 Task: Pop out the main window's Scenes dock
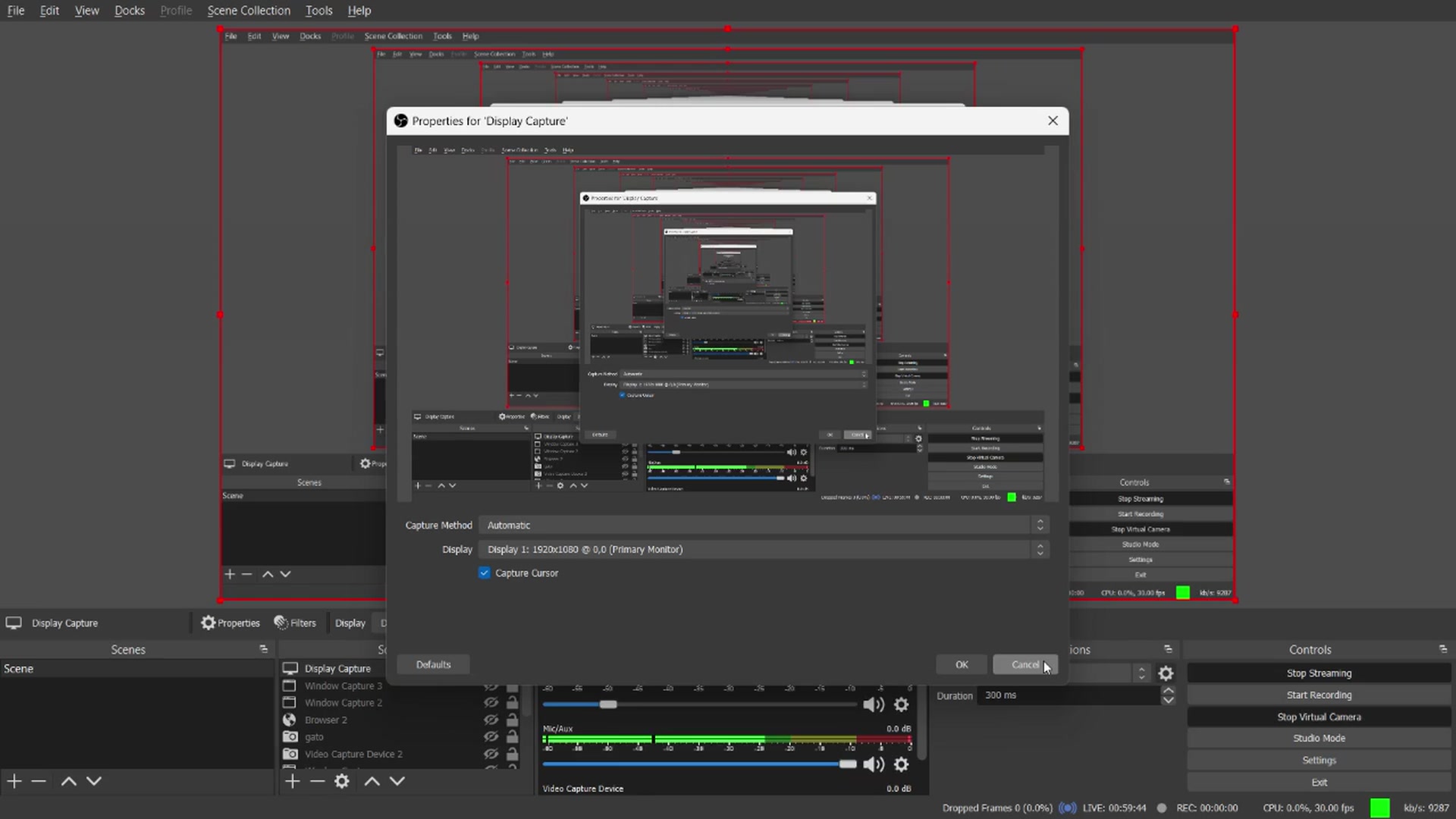pos(263,649)
